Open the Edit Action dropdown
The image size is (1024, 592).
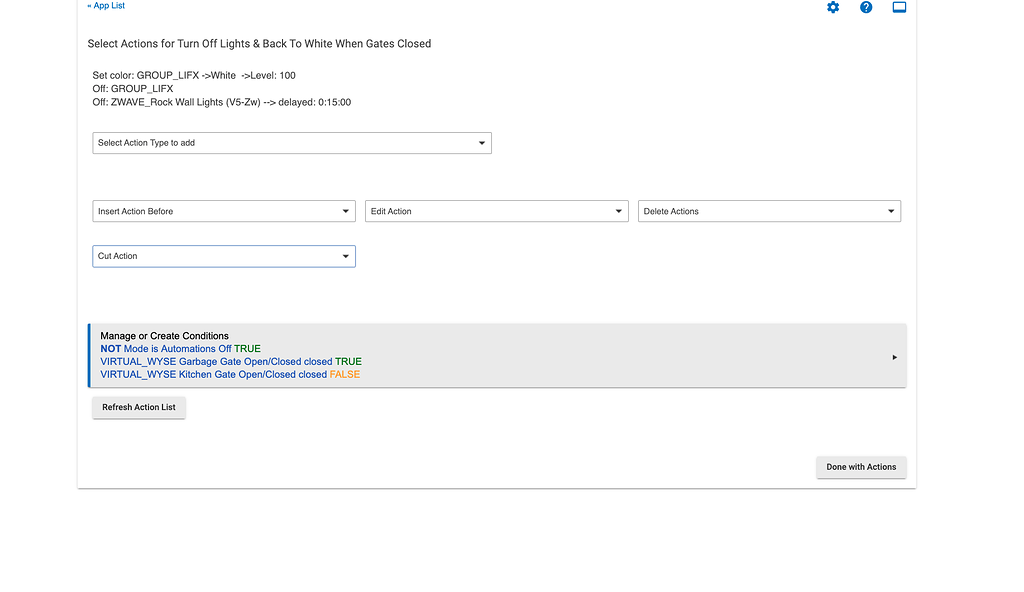click(x=496, y=211)
